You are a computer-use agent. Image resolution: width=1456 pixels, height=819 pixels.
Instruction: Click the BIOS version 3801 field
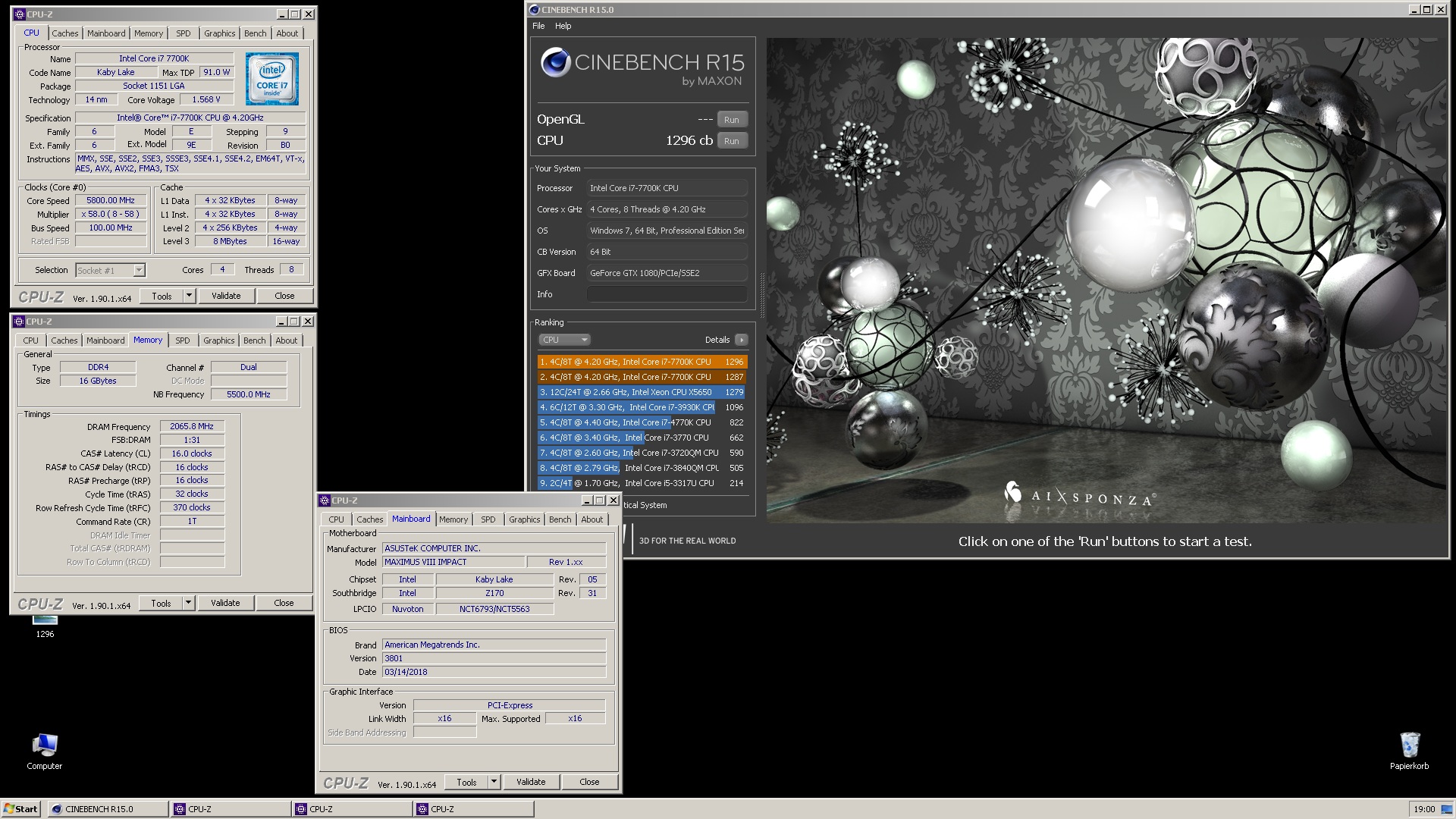pyautogui.click(x=494, y=659)
